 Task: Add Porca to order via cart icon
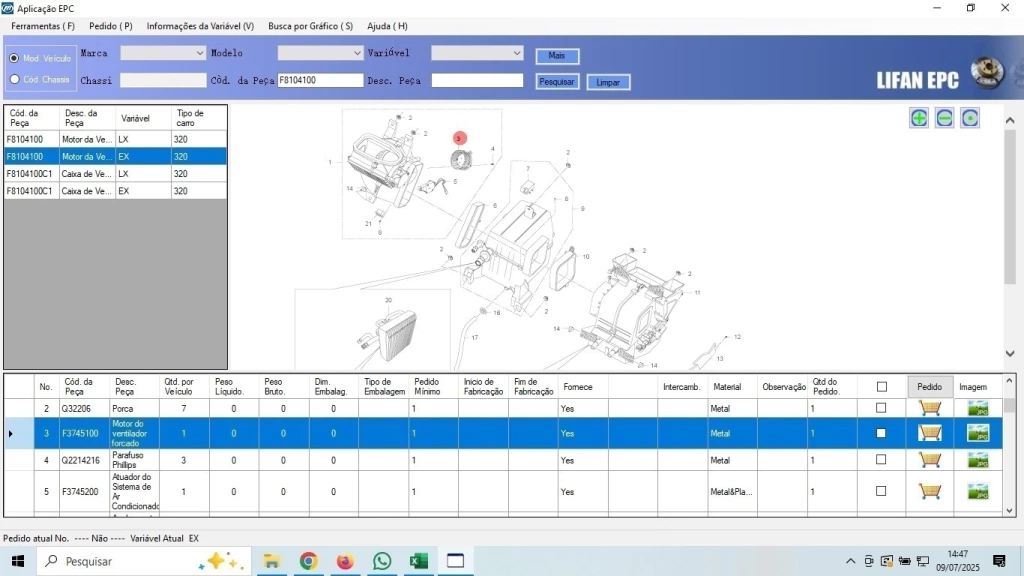coord(930,408)
